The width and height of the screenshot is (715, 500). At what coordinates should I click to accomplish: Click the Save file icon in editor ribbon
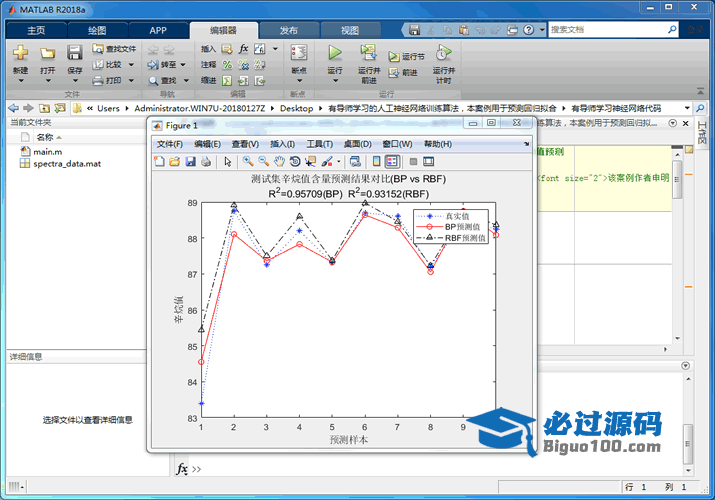[x=75, y=53]
